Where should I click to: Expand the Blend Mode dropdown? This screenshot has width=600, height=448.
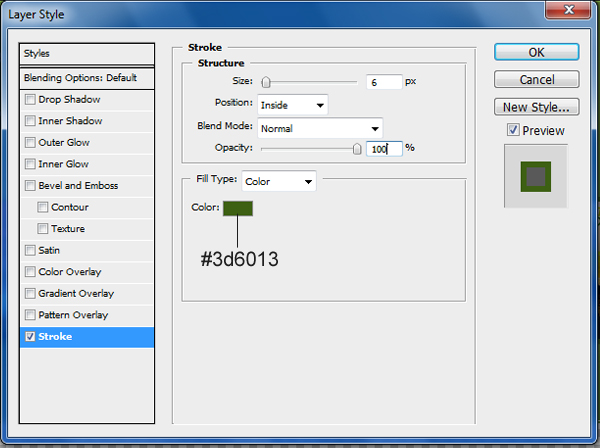pyautogui.click(x=320, y=128)
